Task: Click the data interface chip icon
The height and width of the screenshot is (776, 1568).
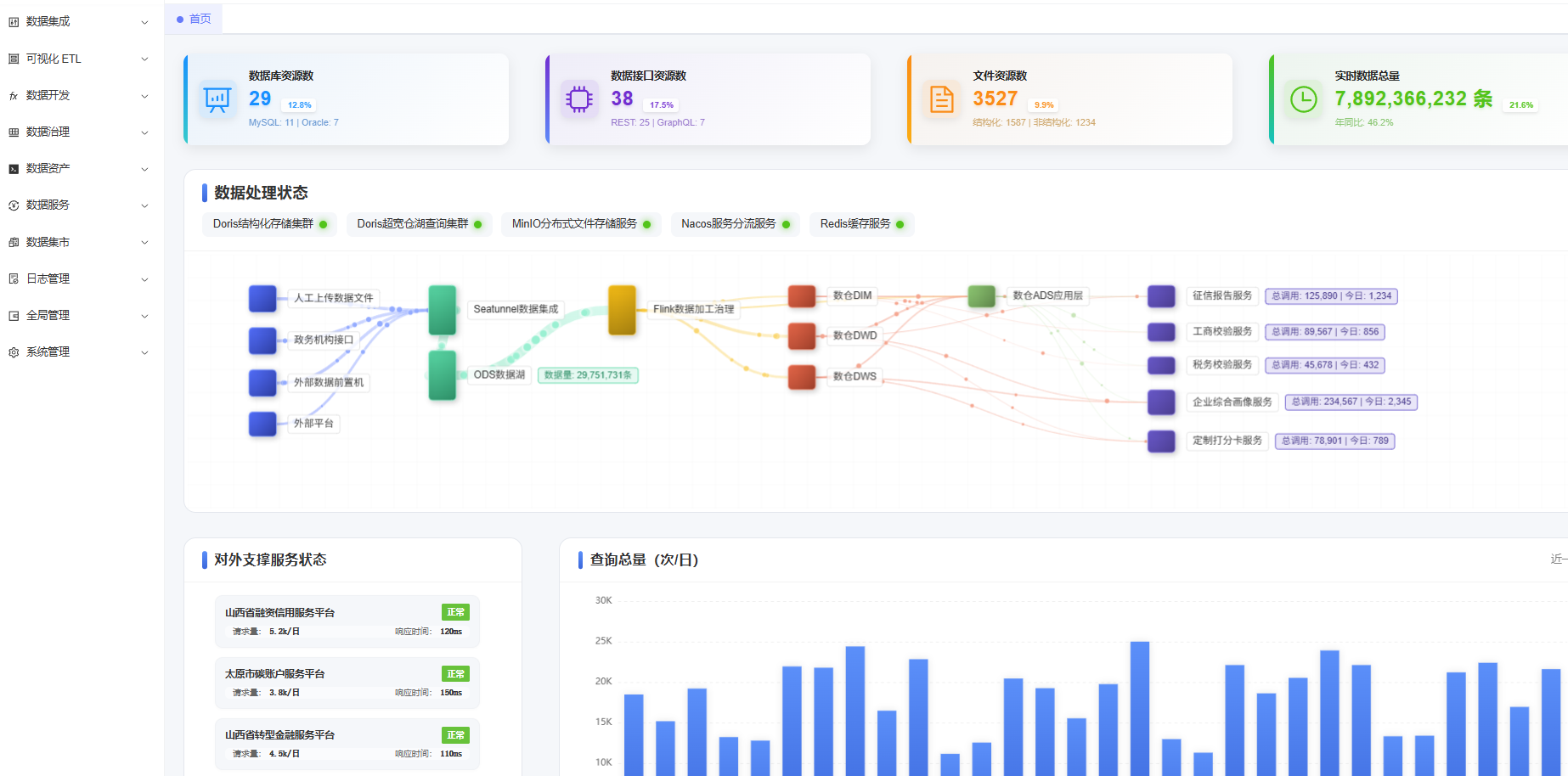Action: click(x=579, y=99)
